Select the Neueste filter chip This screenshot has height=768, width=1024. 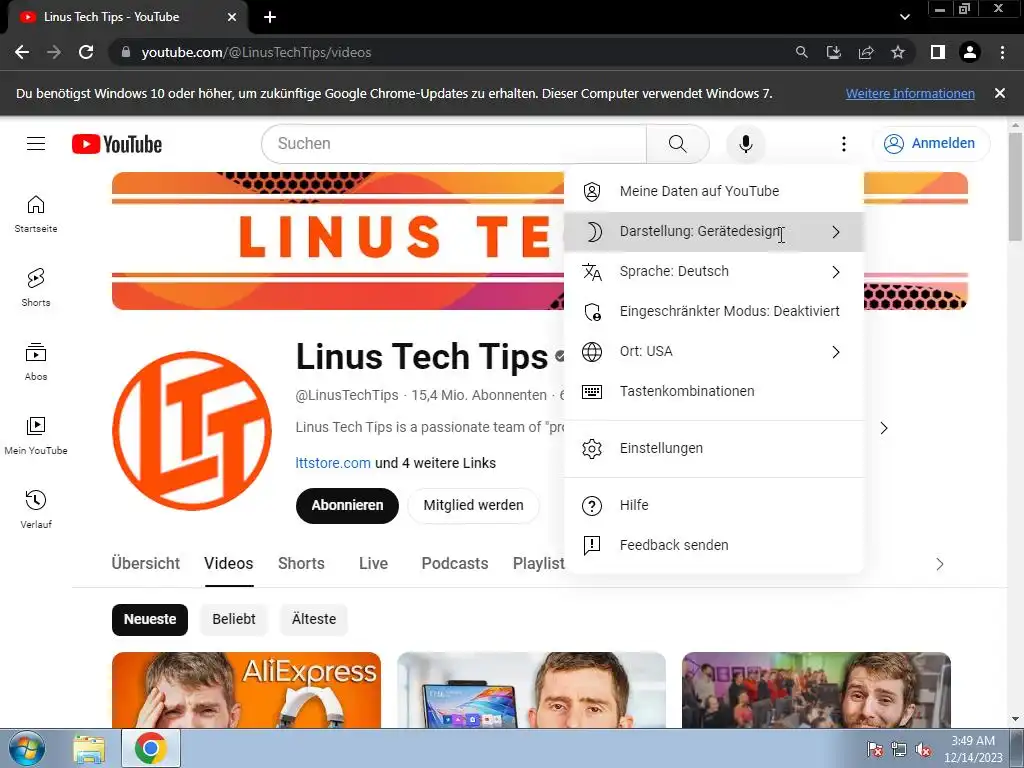150,620
